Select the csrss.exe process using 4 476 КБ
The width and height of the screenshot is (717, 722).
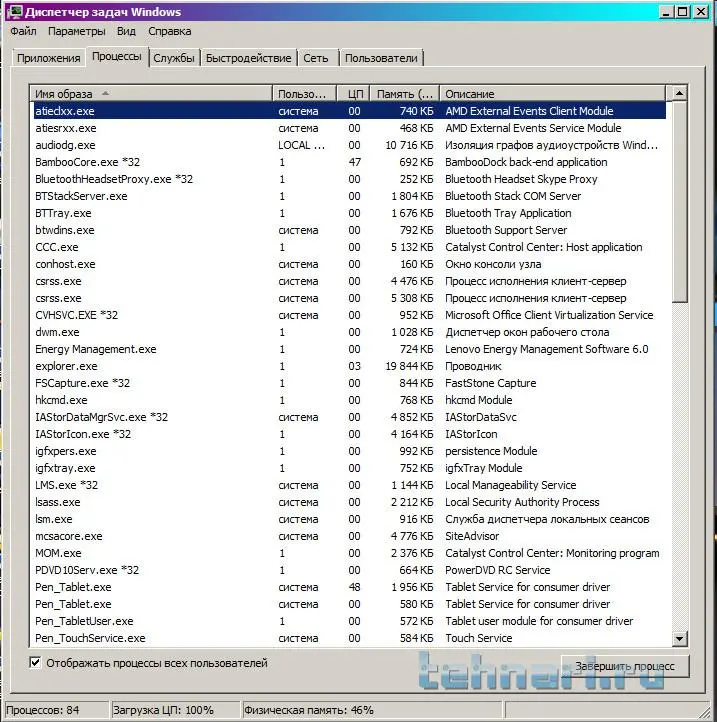tap(350, 281)
